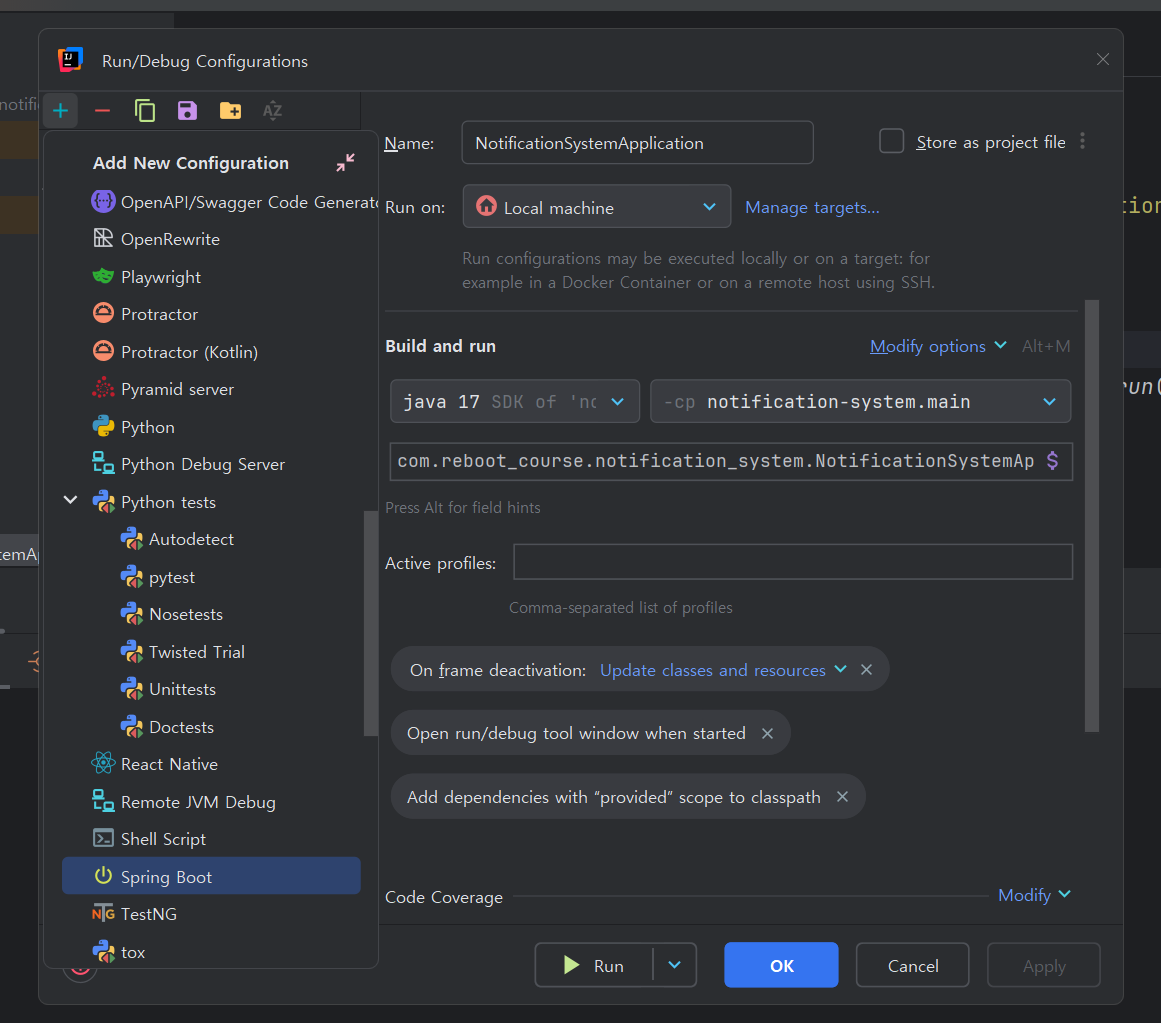Click the Active profiles input field

coord(792,563)
